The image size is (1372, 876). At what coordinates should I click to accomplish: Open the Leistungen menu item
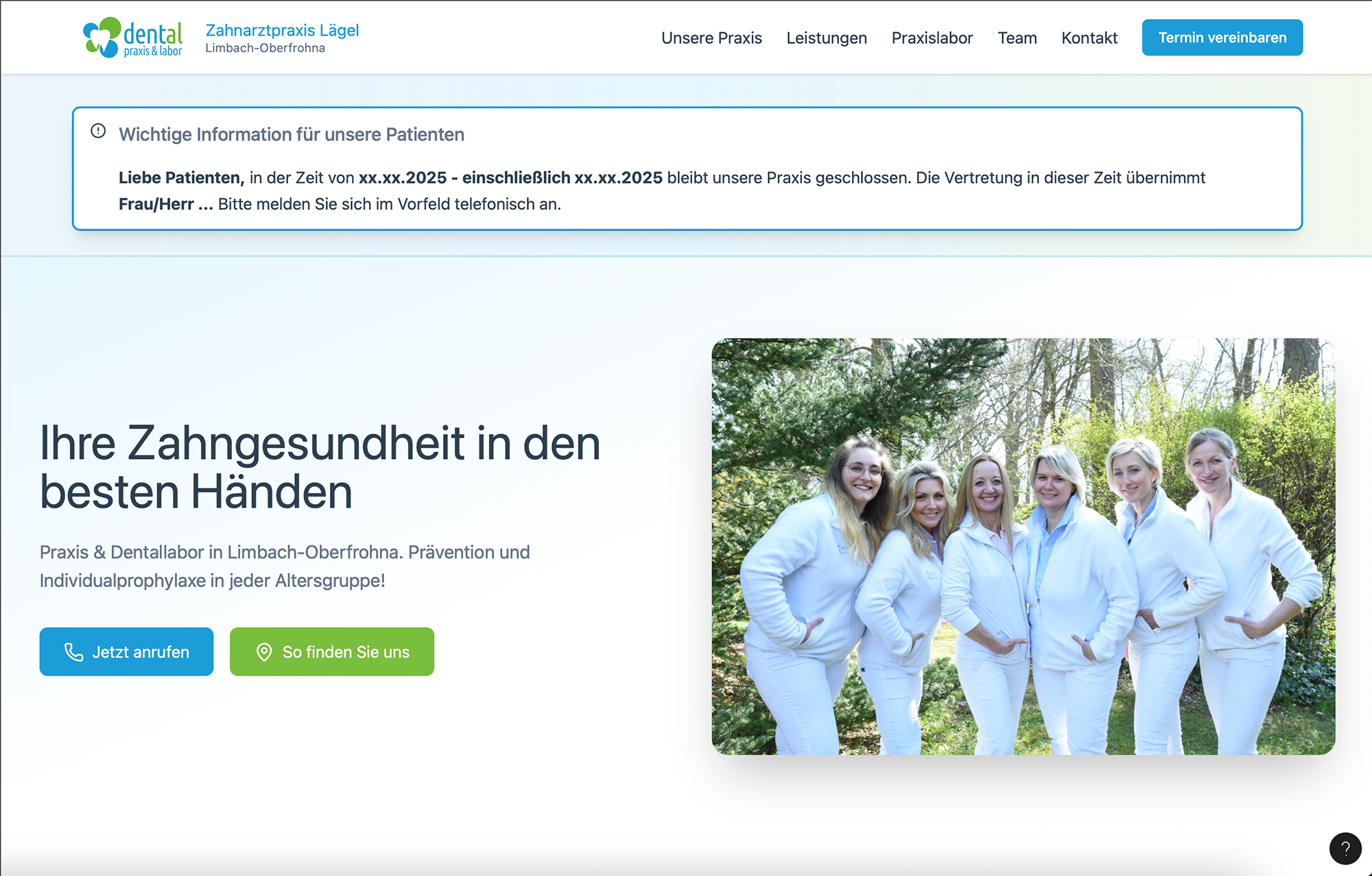(826, 38)
